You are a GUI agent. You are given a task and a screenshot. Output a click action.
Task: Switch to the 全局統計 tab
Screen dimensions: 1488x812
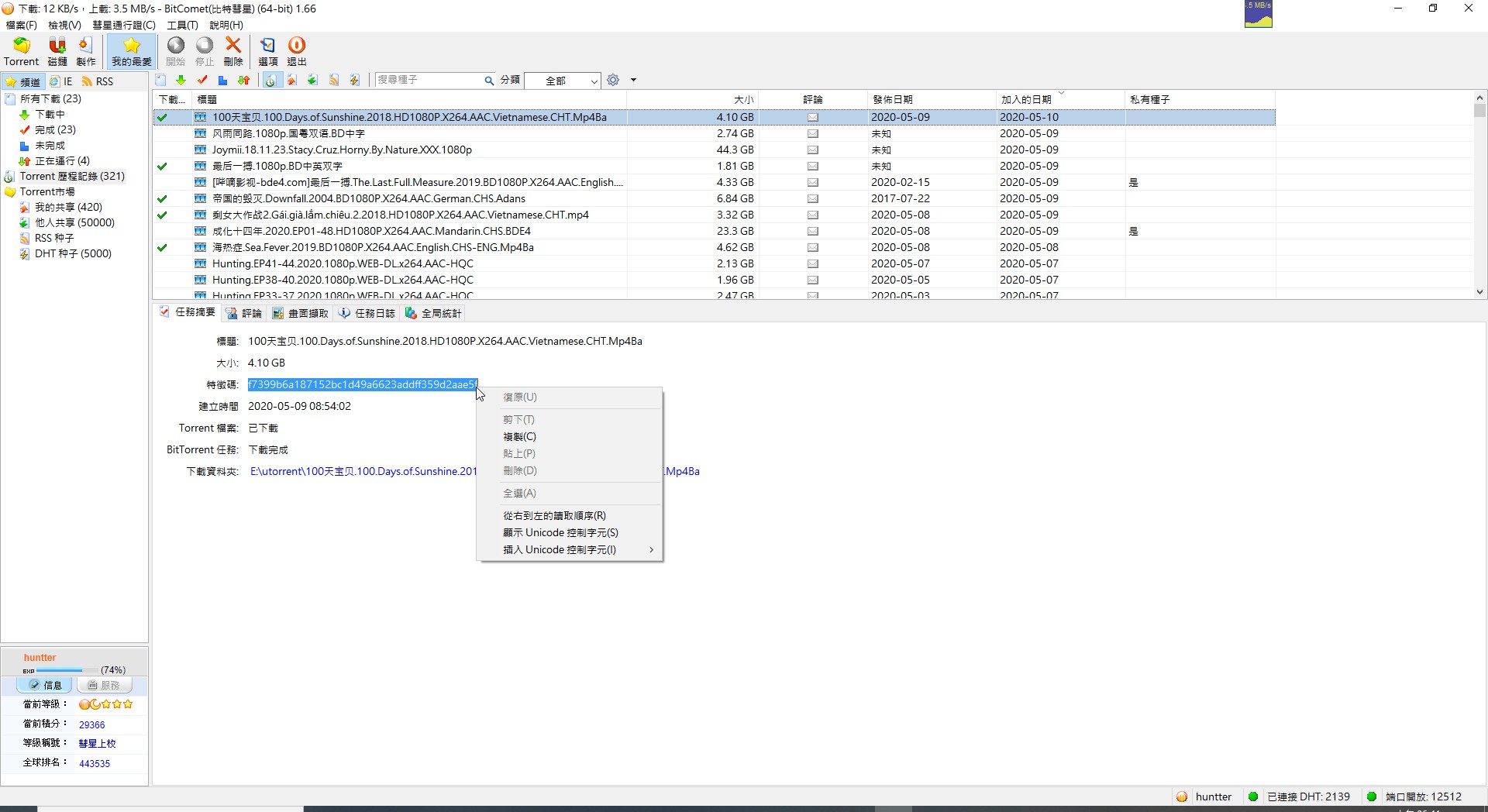tap(434, 313)
